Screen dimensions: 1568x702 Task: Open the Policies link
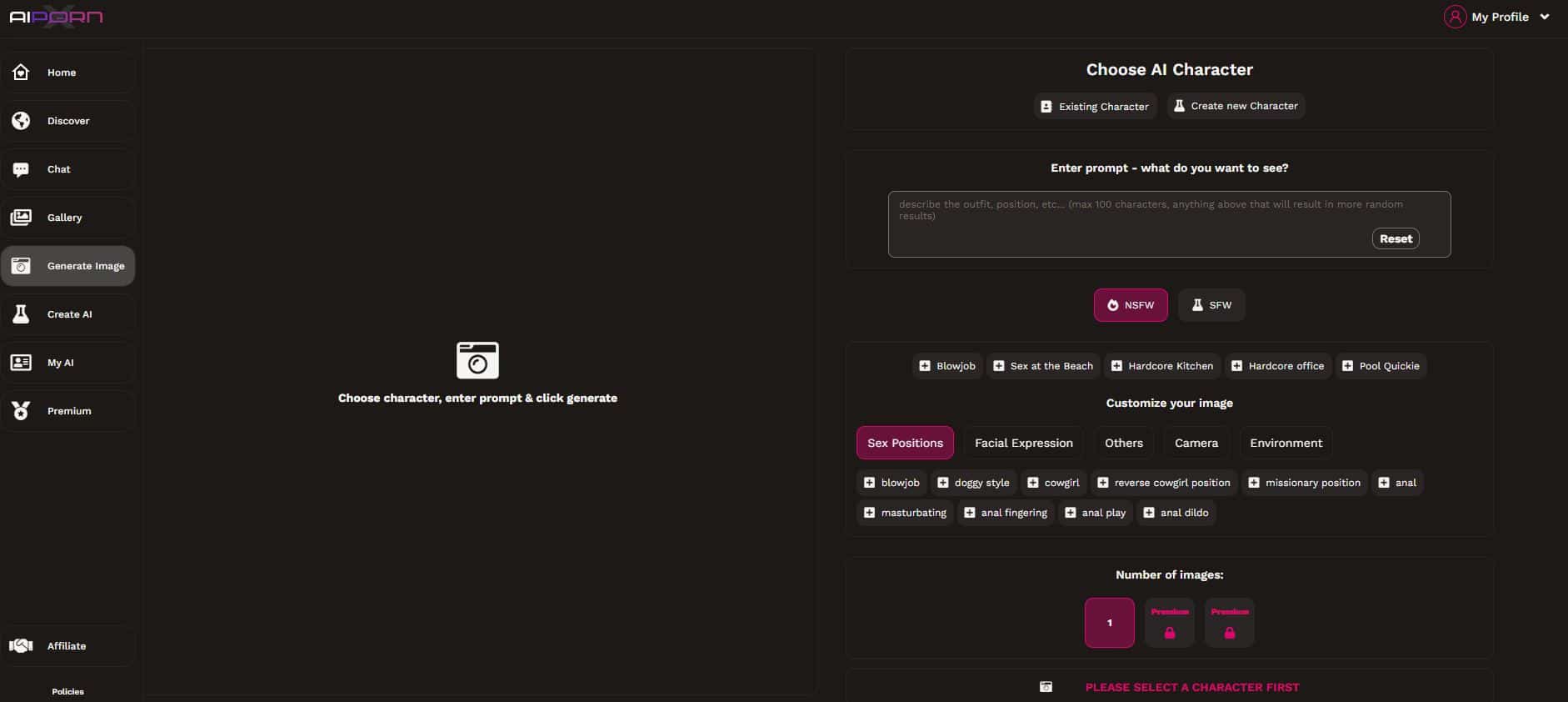pyautogui.click(x=68, y=691)
